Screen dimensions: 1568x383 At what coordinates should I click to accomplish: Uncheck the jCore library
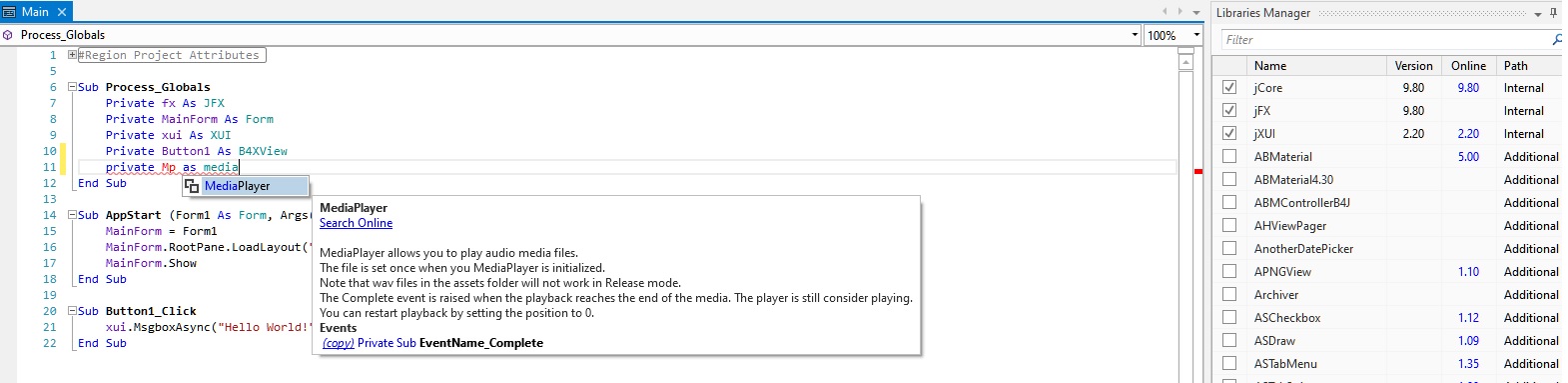[x=1229, y=88]
